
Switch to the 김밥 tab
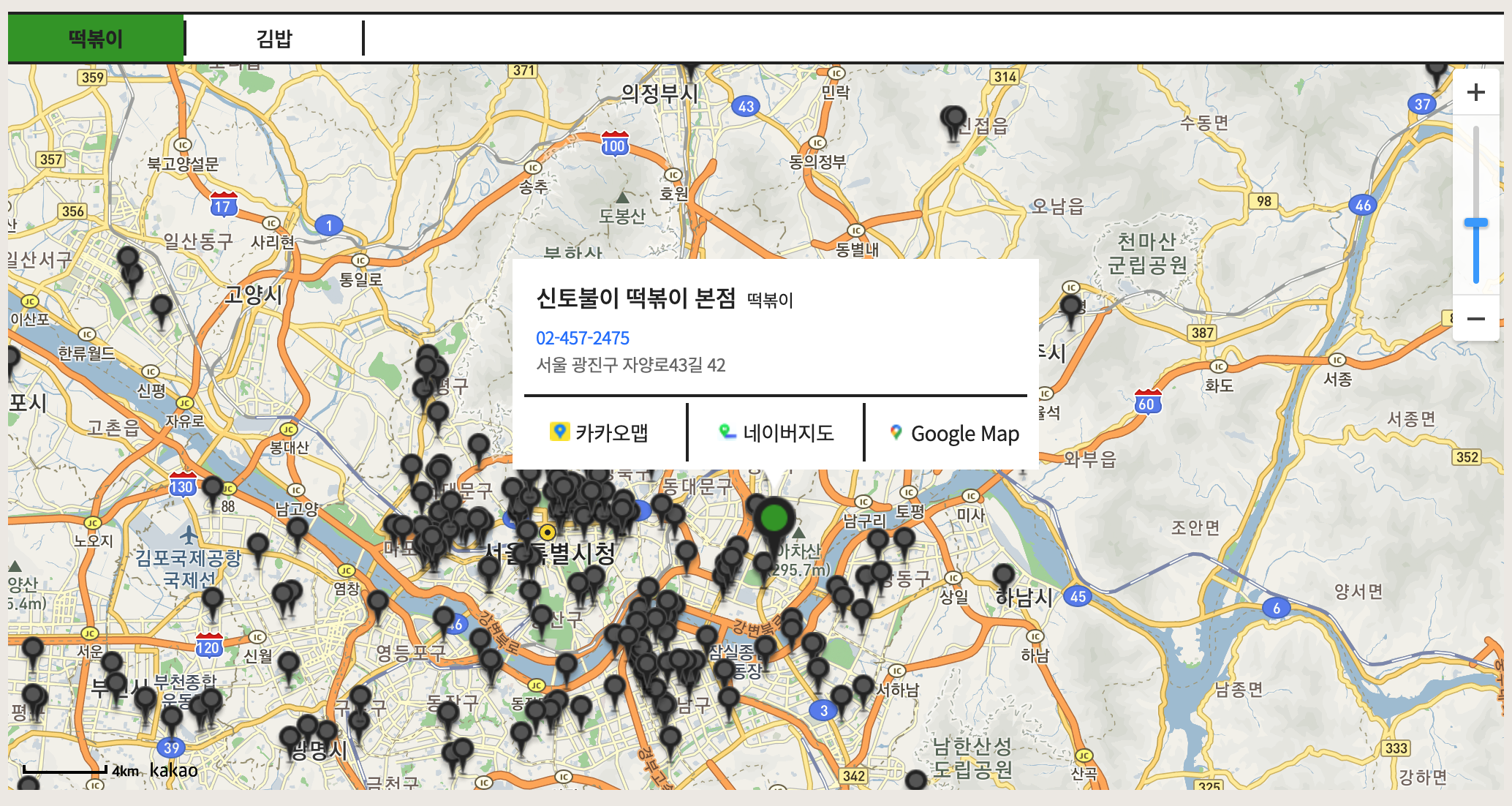(x=274, y=38)
